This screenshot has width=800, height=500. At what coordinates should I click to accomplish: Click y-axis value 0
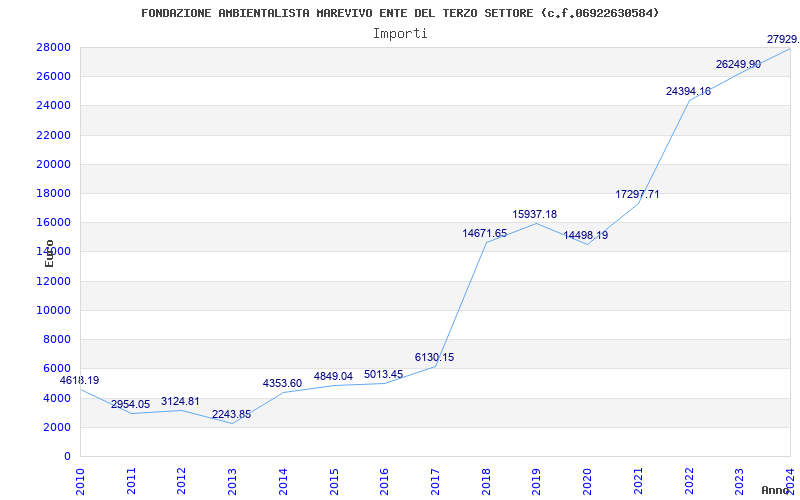click(x=67, y=456)
